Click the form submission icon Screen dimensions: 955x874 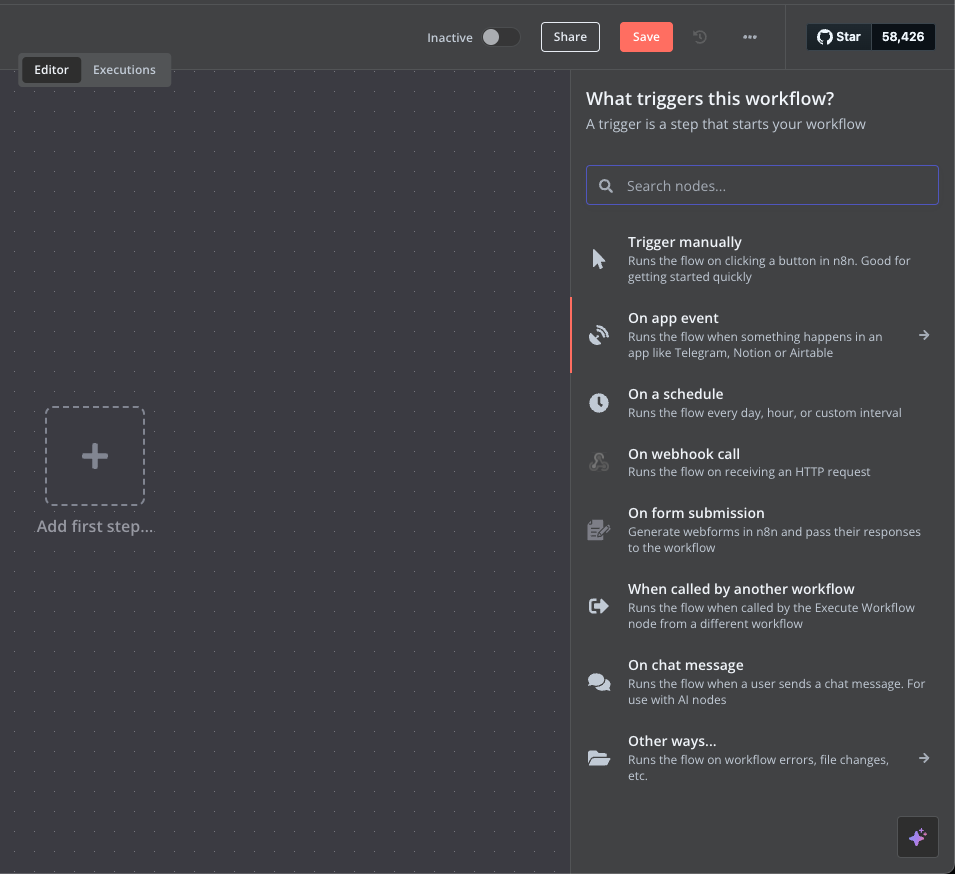(599, 530)
